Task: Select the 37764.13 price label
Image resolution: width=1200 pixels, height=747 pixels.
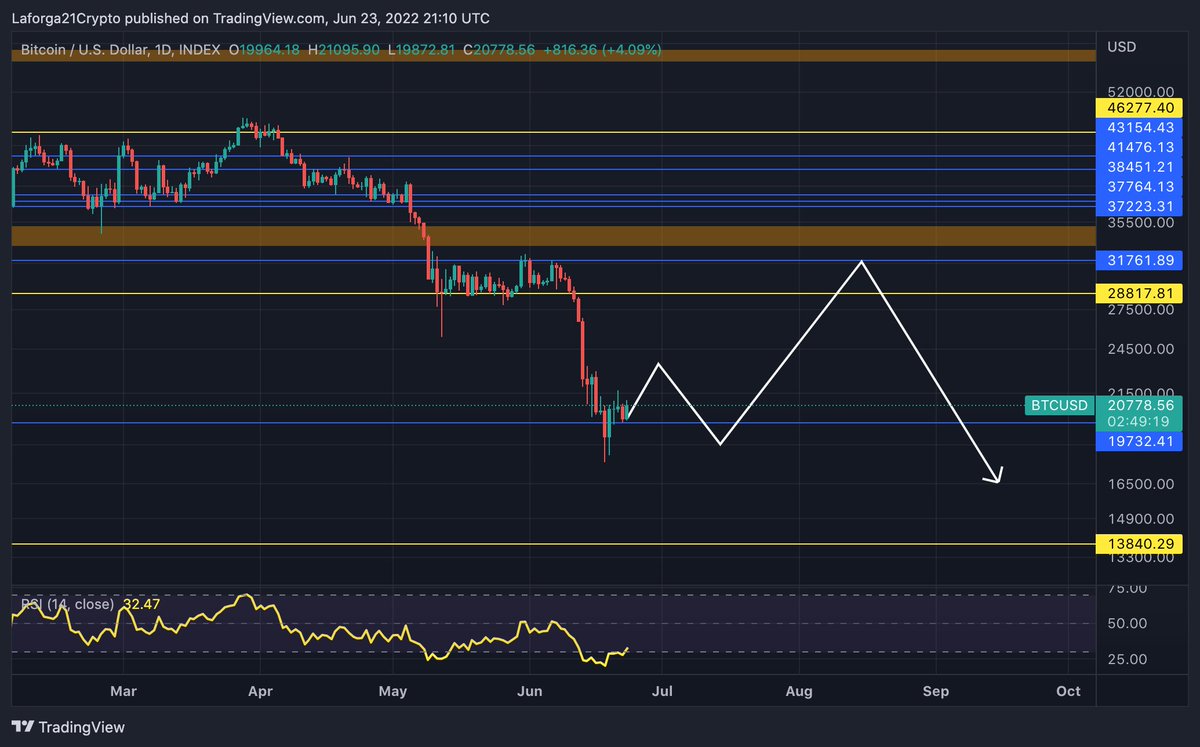Action: click(1139, 186)
